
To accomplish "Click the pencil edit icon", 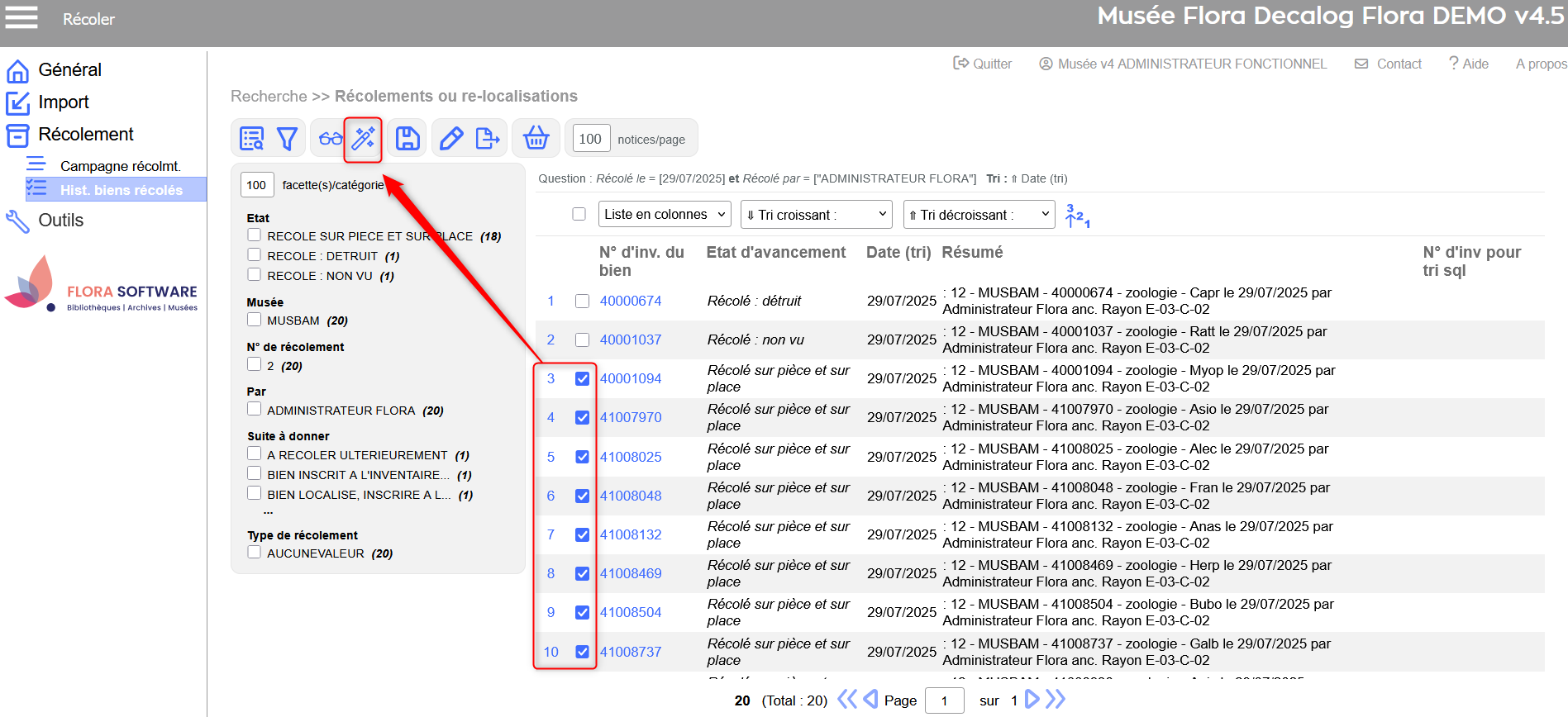I will tap(450, 138).
